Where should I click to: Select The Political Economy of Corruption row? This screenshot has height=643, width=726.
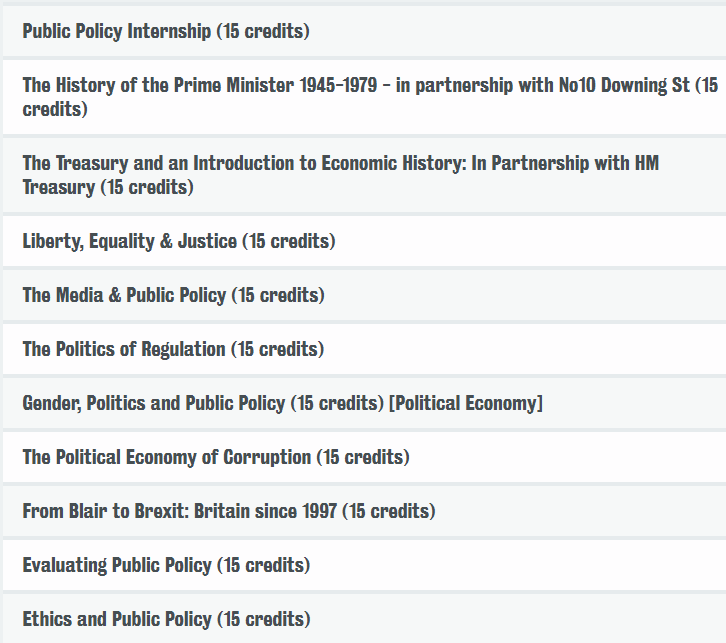[364, 457]
